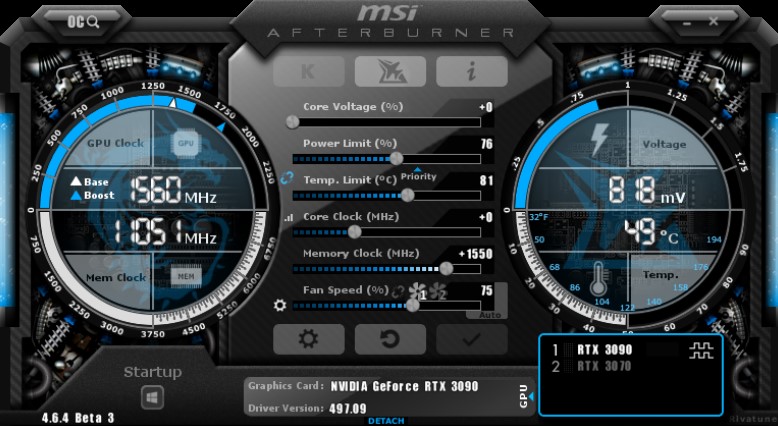Adjust the Fan Speed slider handle
The height and width of the screenshot is (426, 778).
[x=413, y=305]
